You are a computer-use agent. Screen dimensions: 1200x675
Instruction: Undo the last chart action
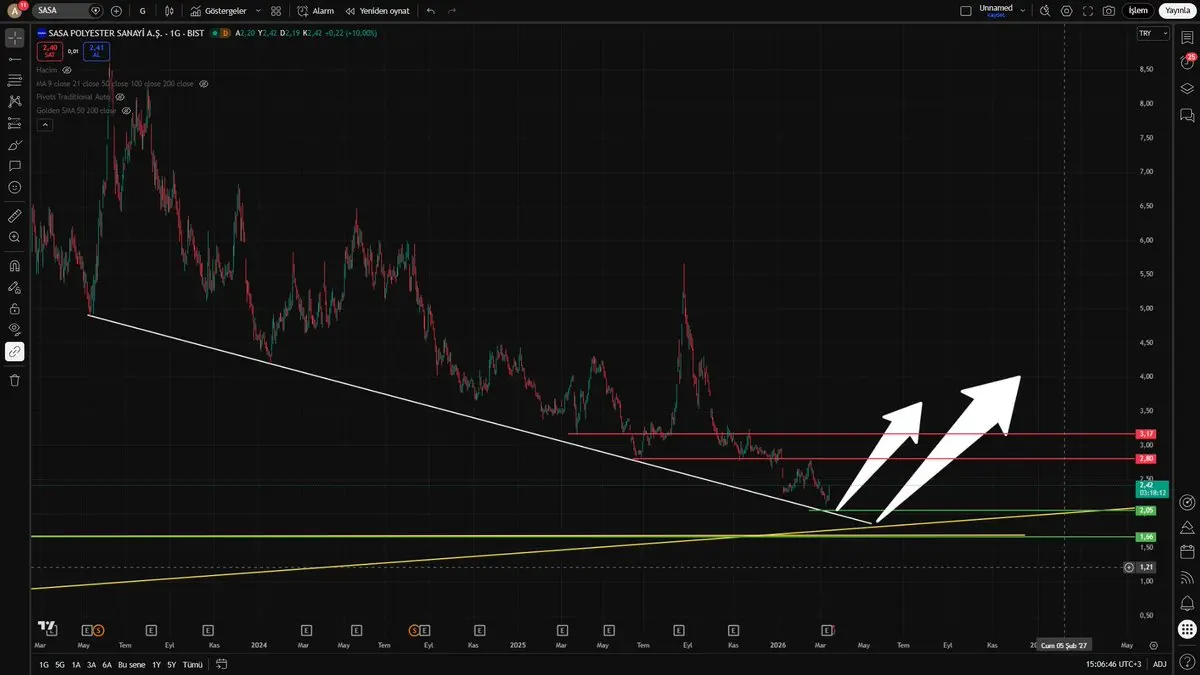[x=430, y=10]
